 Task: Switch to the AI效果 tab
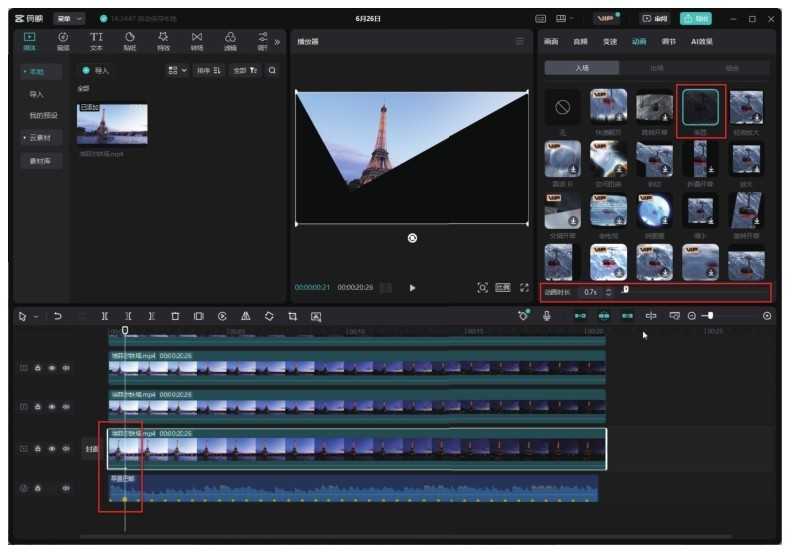702,42
